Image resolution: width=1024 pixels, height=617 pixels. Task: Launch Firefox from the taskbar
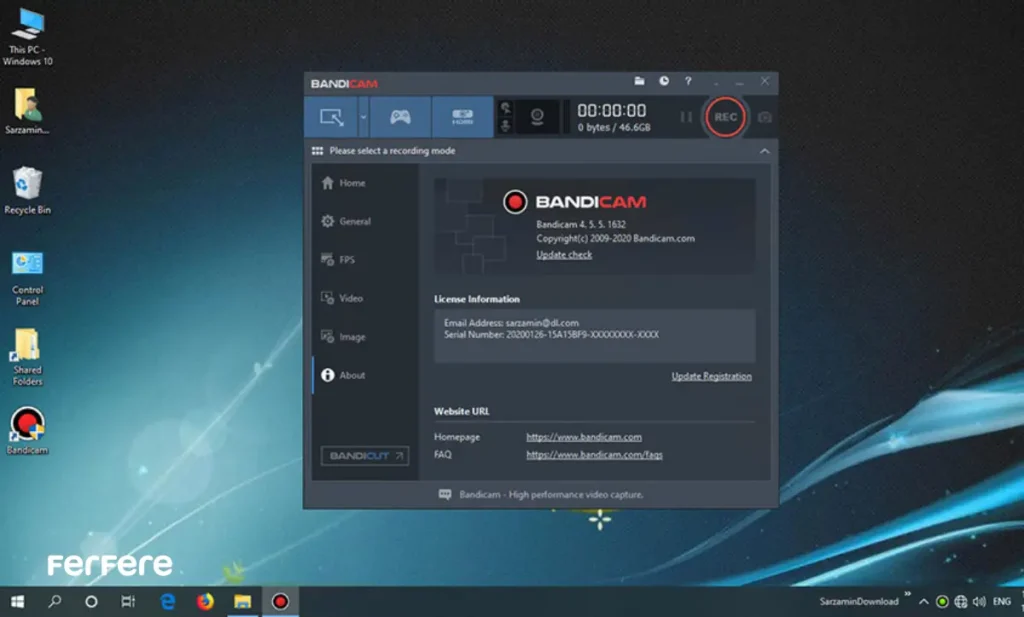pos(205,601)
